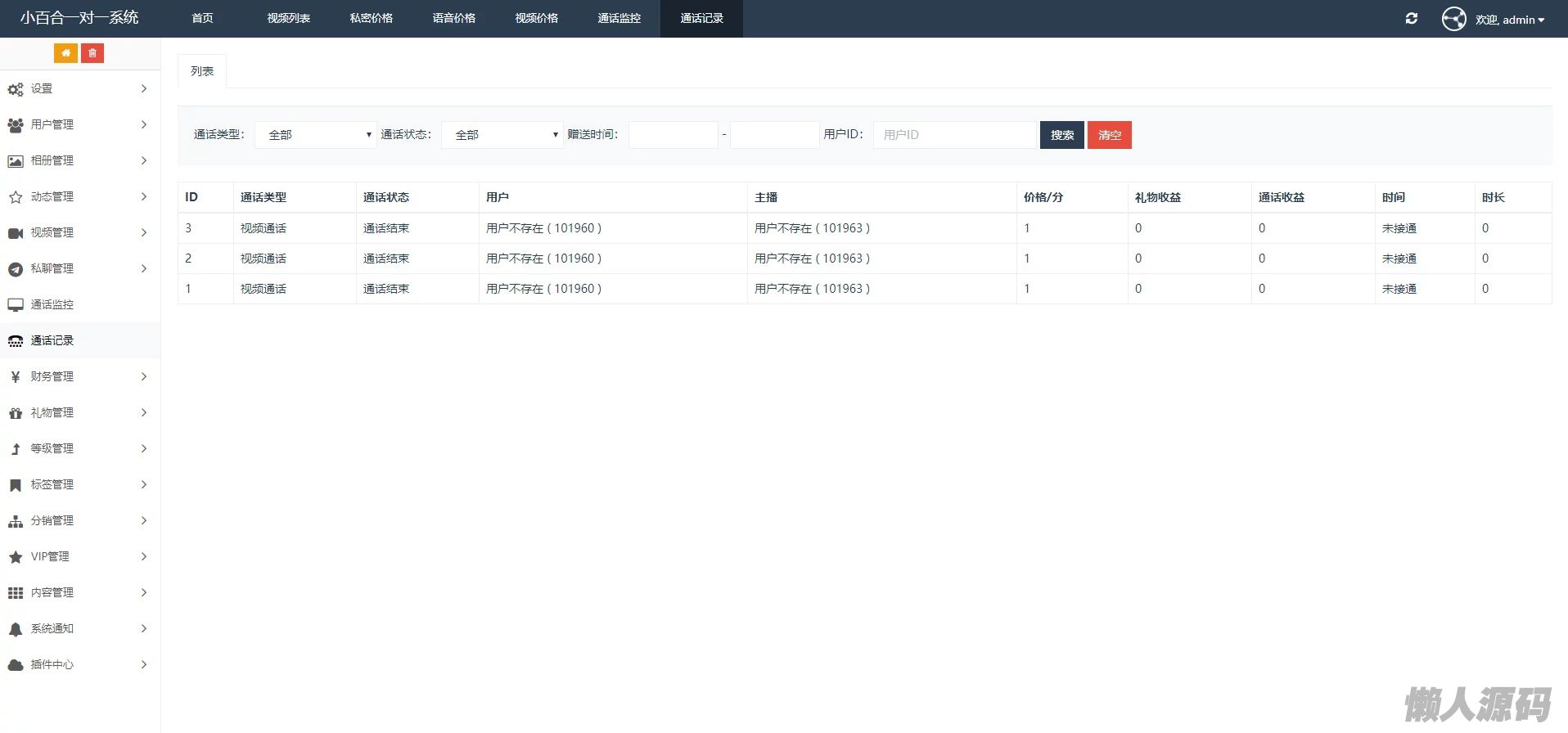Open the admin user dropdown menu

[1510, 20]
